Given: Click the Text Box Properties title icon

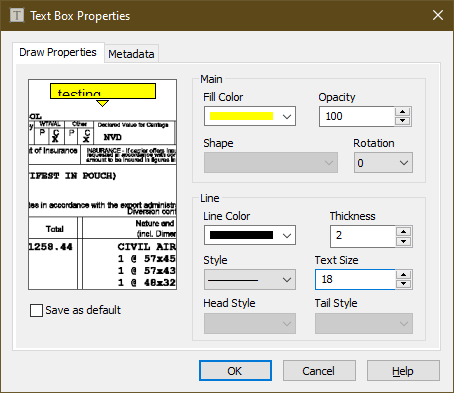Looking at the screenshot, I should (x=17, y=15).
